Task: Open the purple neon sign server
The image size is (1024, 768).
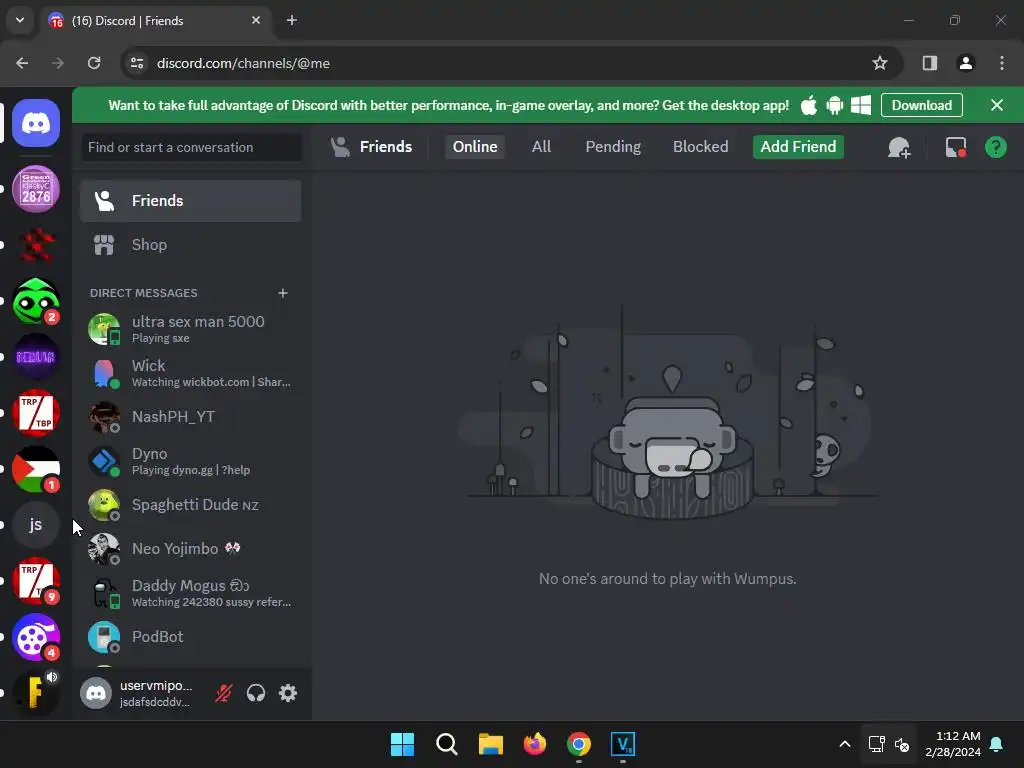Action: [36, 357]
